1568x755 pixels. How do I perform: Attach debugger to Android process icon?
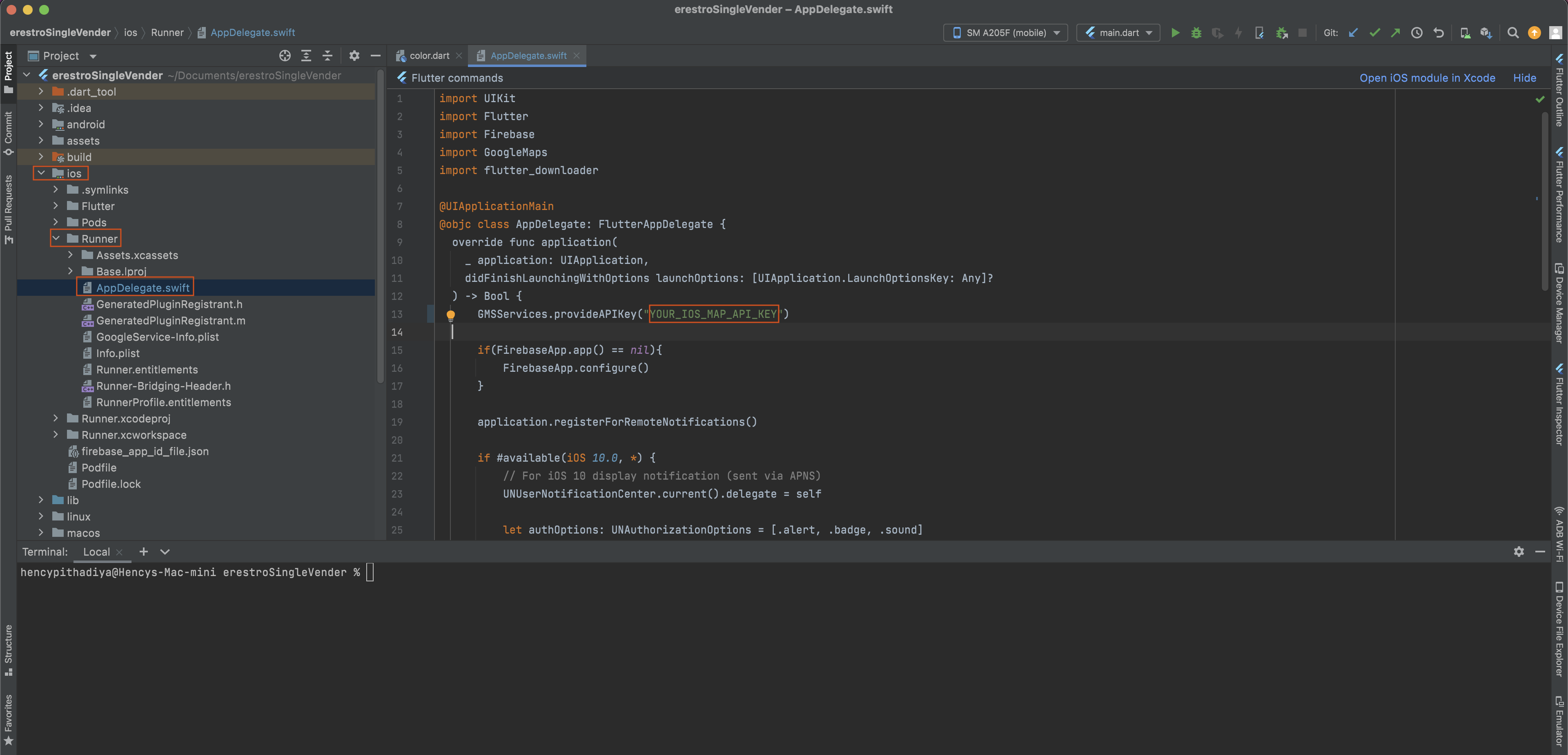click(x=1281, y=33)
